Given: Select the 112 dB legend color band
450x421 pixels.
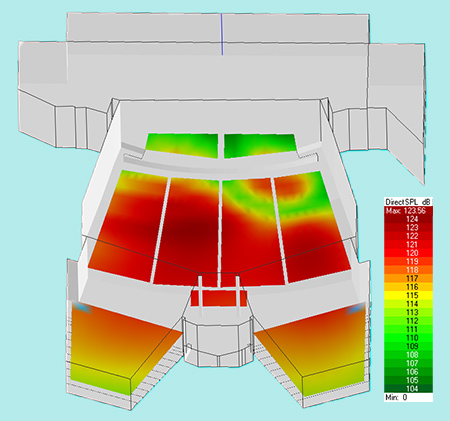Looking at the screenshot, I should pos(408,321).
